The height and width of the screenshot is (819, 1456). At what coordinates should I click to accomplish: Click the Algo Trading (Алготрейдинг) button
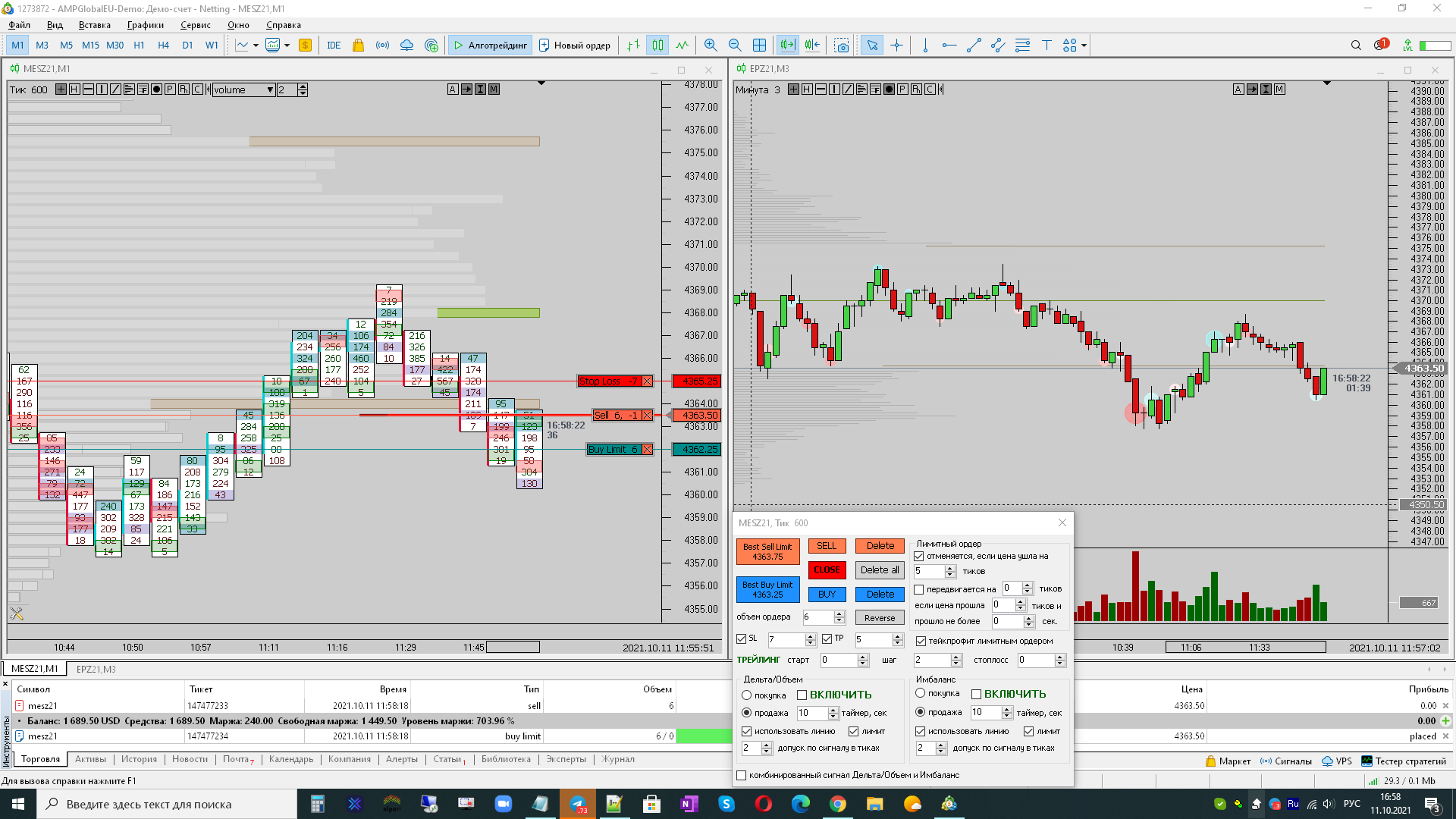(x=490, y=45)
